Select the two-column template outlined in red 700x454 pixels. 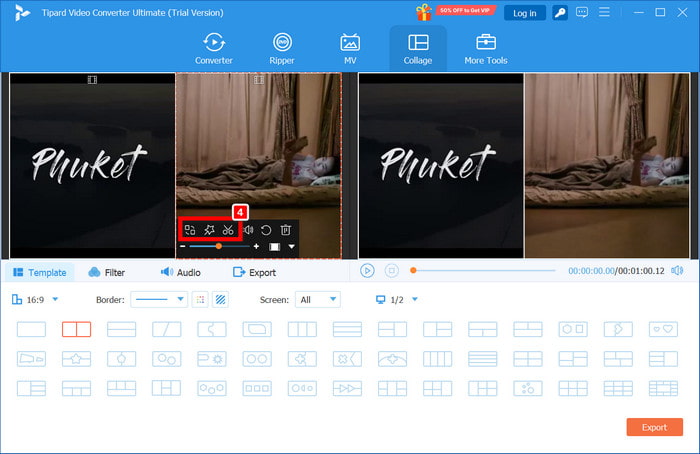click(x=76, y=329)
